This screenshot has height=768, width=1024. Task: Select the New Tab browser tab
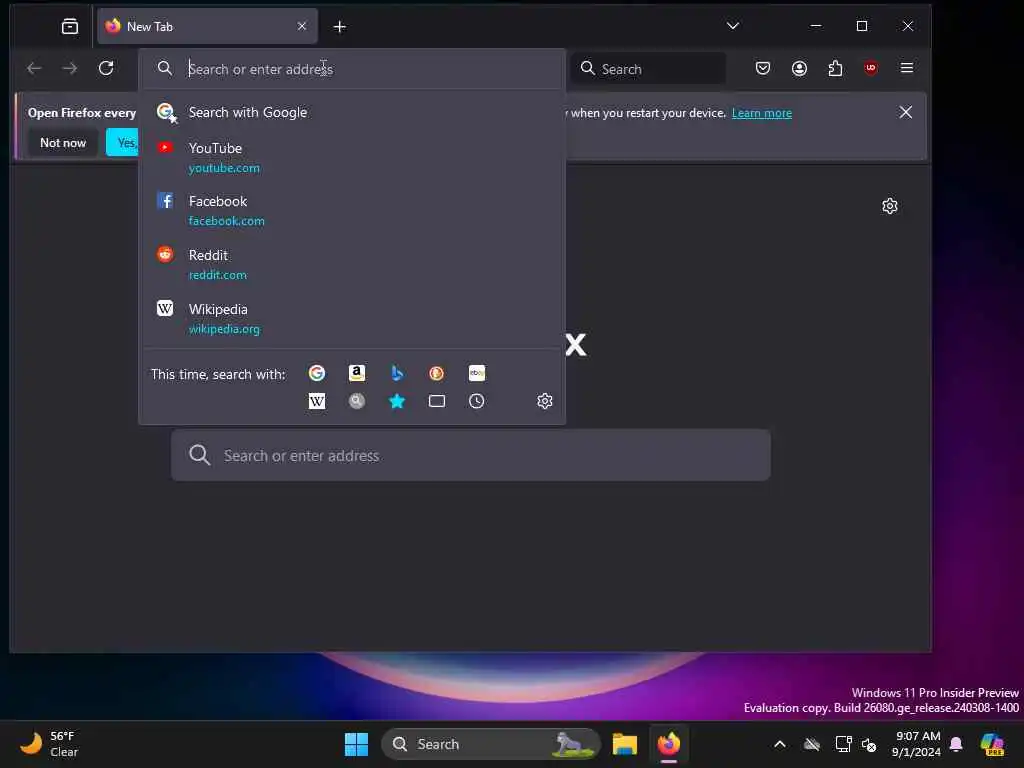(207, 27)
